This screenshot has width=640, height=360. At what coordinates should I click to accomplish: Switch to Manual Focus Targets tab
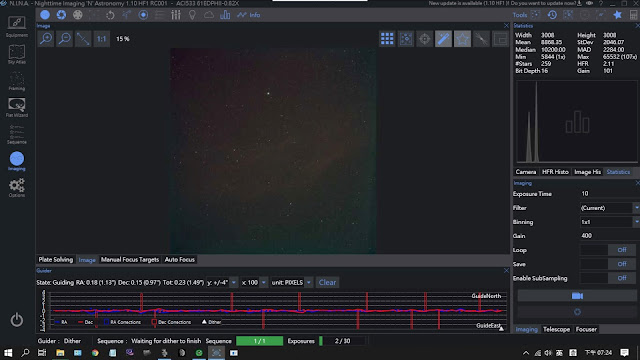pos(130,260)
